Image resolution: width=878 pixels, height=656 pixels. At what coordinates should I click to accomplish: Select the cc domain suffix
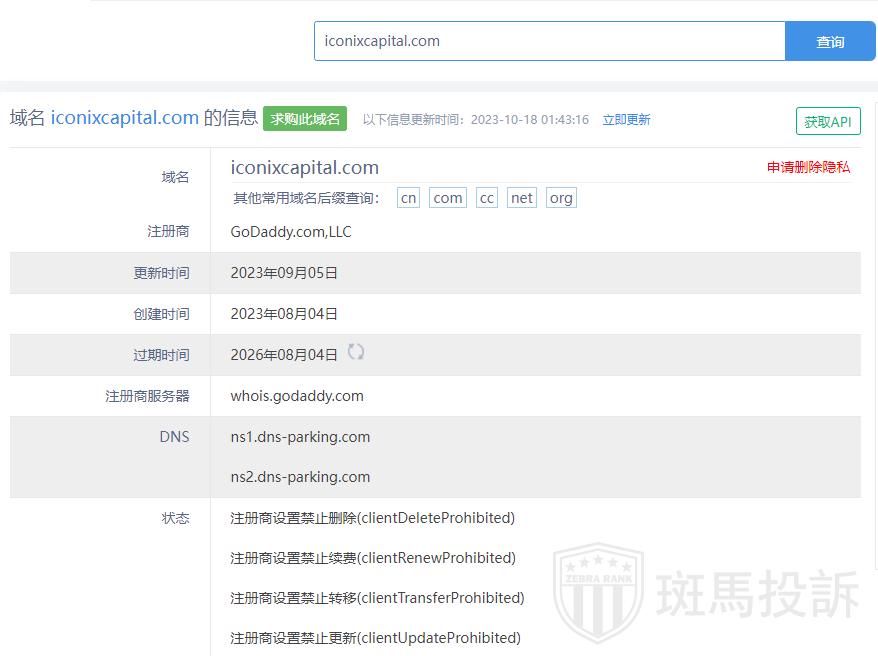[x=487, y=198]
